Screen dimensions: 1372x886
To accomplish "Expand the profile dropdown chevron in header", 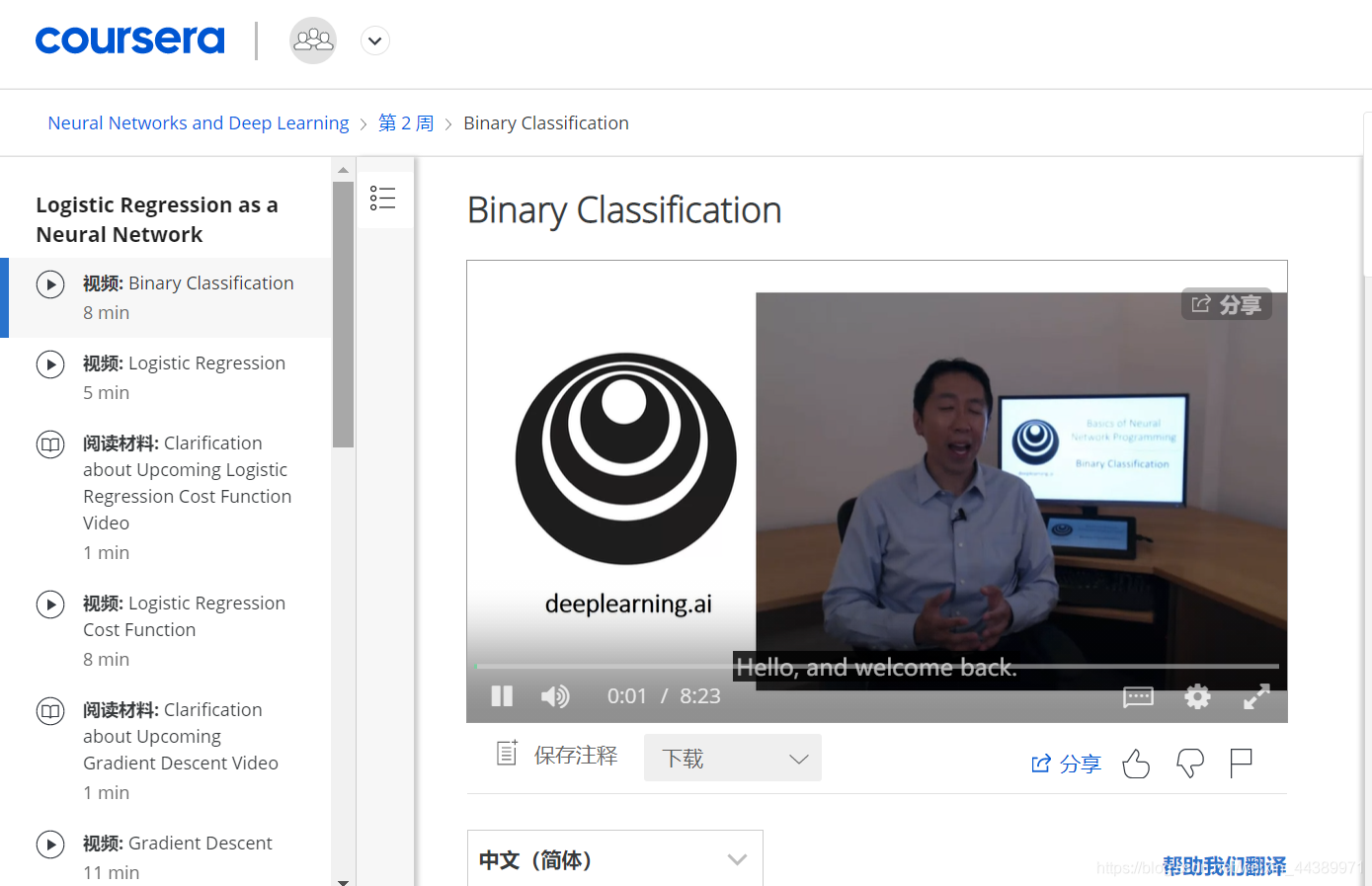I will click(x=374, y=41).
